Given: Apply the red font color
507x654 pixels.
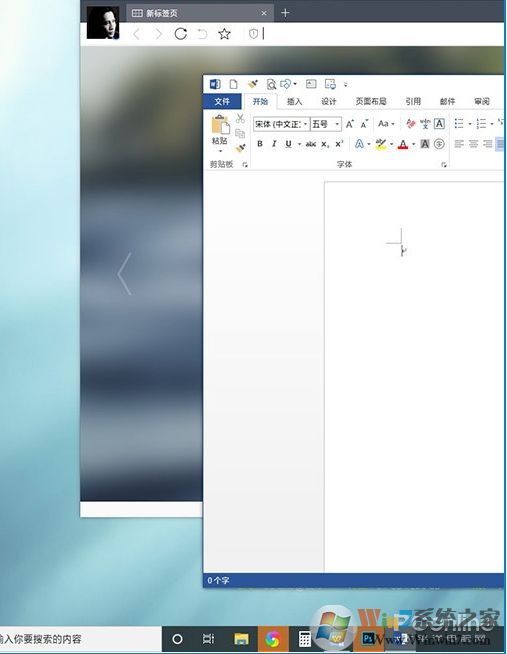Looking at the screenshot, I should (x=403, y=144).
